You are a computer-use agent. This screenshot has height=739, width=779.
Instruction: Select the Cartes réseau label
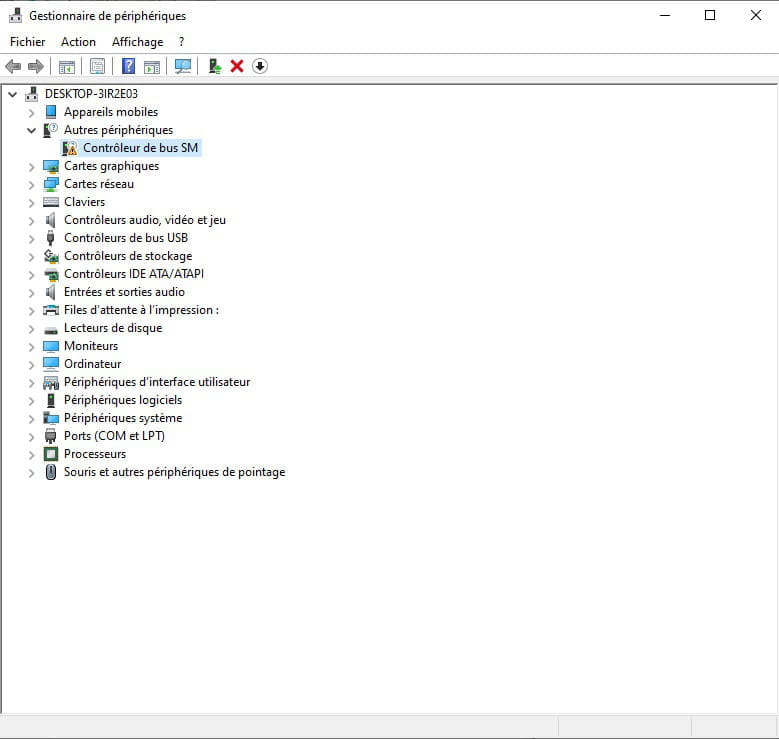click(99, 184)
